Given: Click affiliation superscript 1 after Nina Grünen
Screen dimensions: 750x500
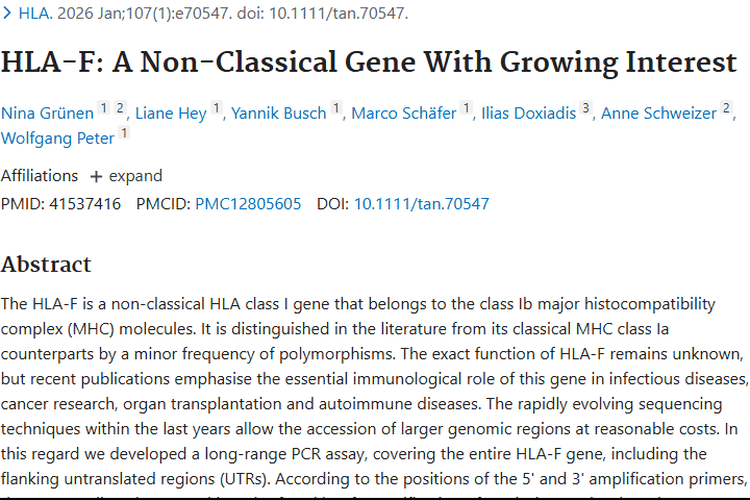Looking at the screenshot, I should (104, 108).
